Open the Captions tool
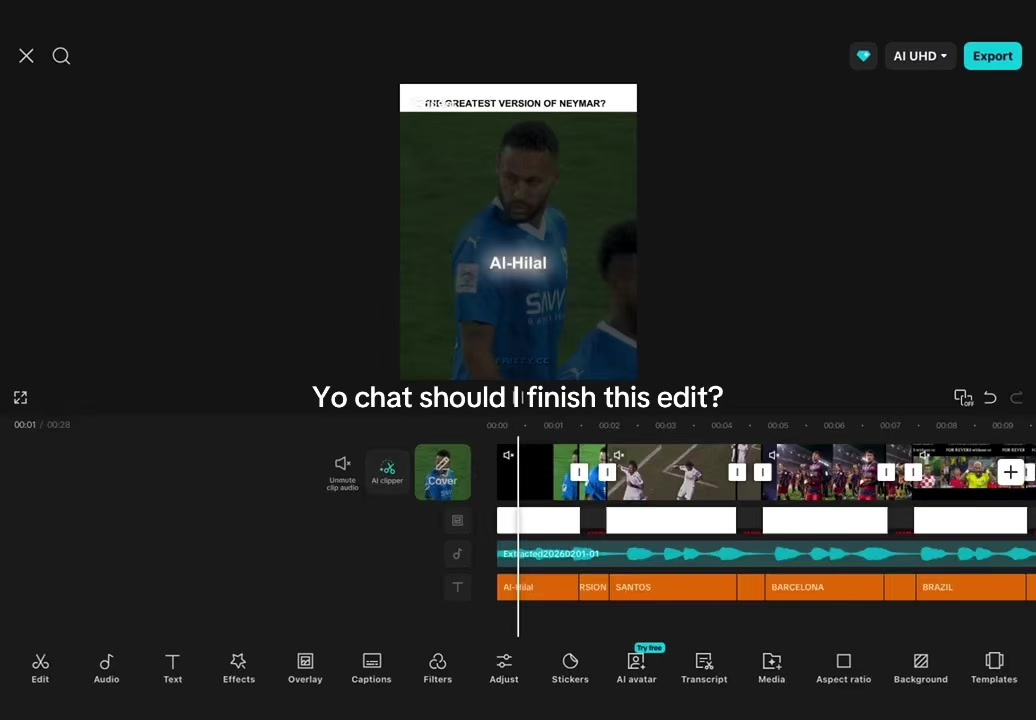The width and height of the screenshot is (1036, 720). click(371, 668)
